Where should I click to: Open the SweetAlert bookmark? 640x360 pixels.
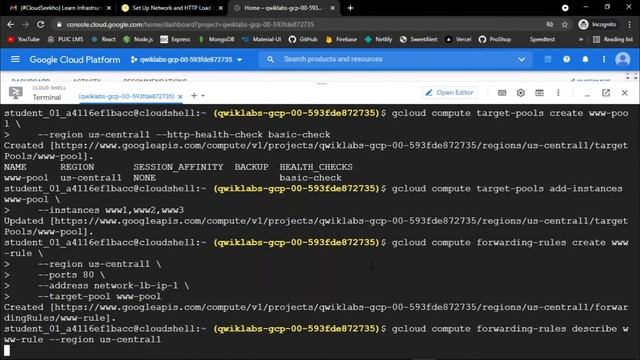(x=418, y=40)
